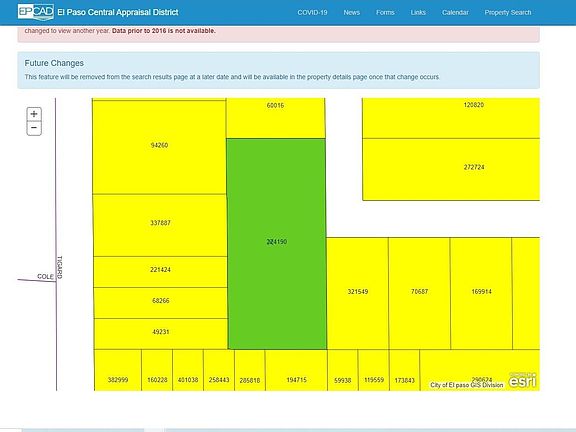Select parcel 94260
This screenshot has width=576, height=432.
click(159, 147)
